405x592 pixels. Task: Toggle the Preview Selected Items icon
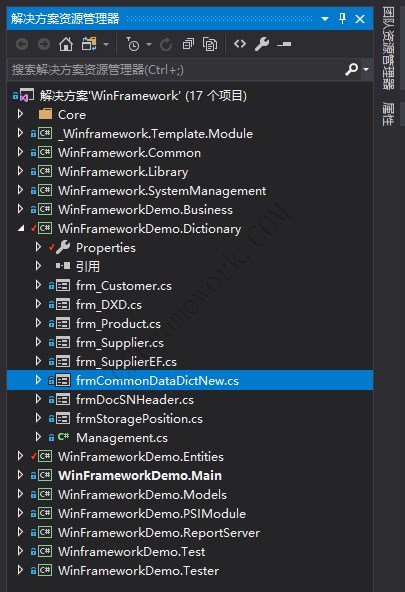click(284, 44)
